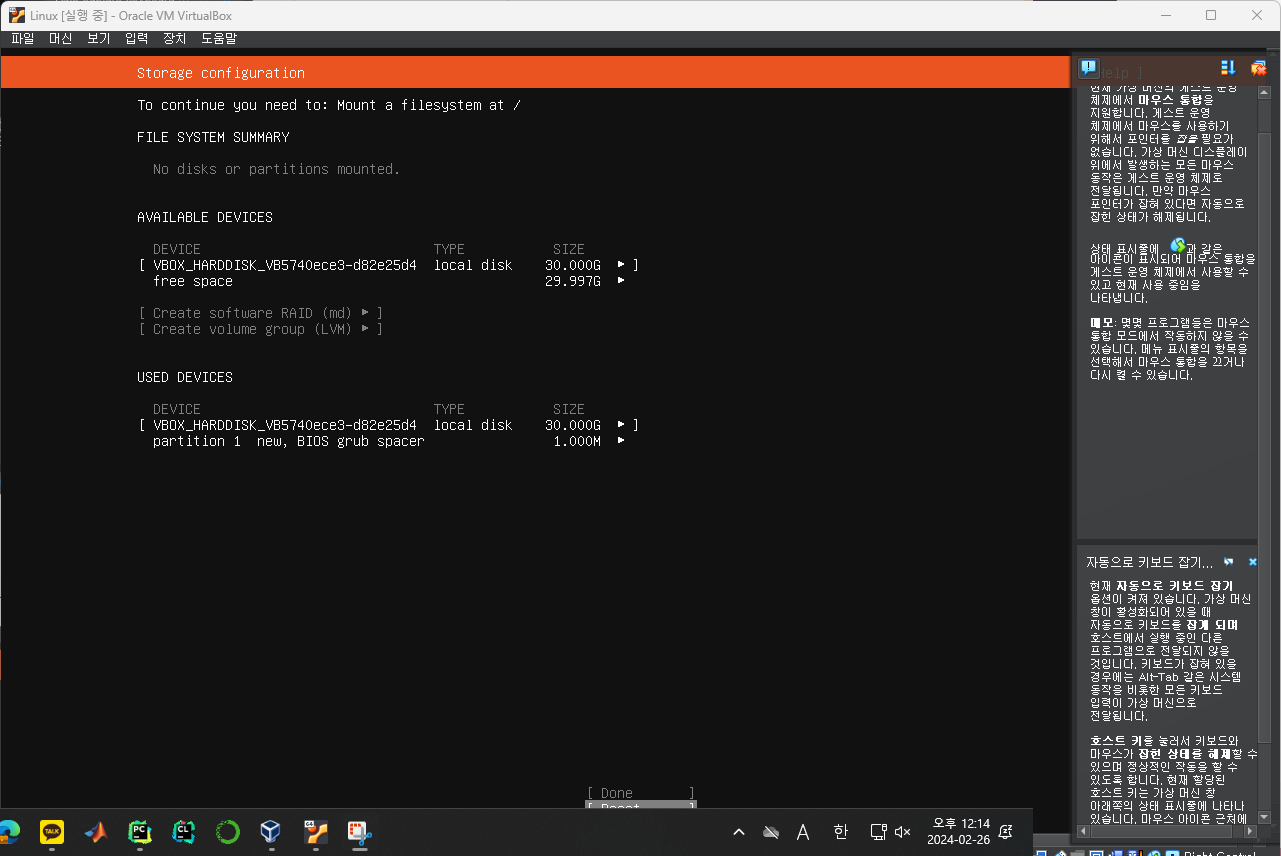1281x856 pixels.
Task: Click the blue-green mouse integration icon in the help text
Action: click(x=1178, y=245)
